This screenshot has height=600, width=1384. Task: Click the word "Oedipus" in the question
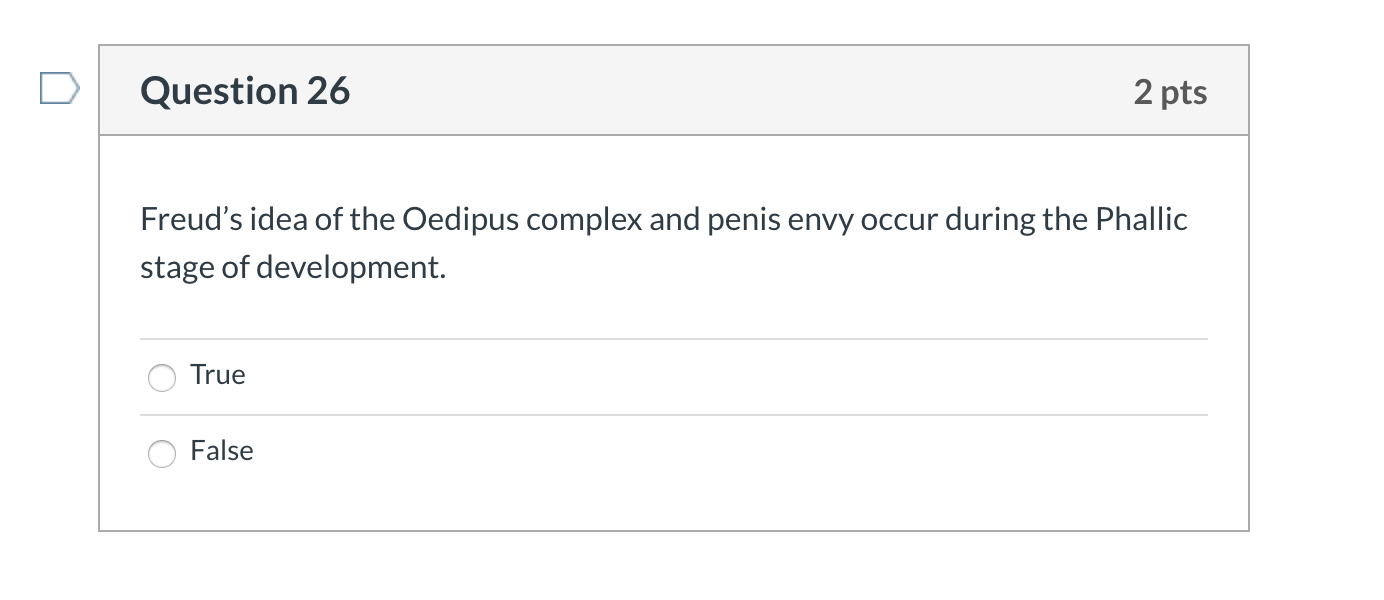click(x=460, y=220)
